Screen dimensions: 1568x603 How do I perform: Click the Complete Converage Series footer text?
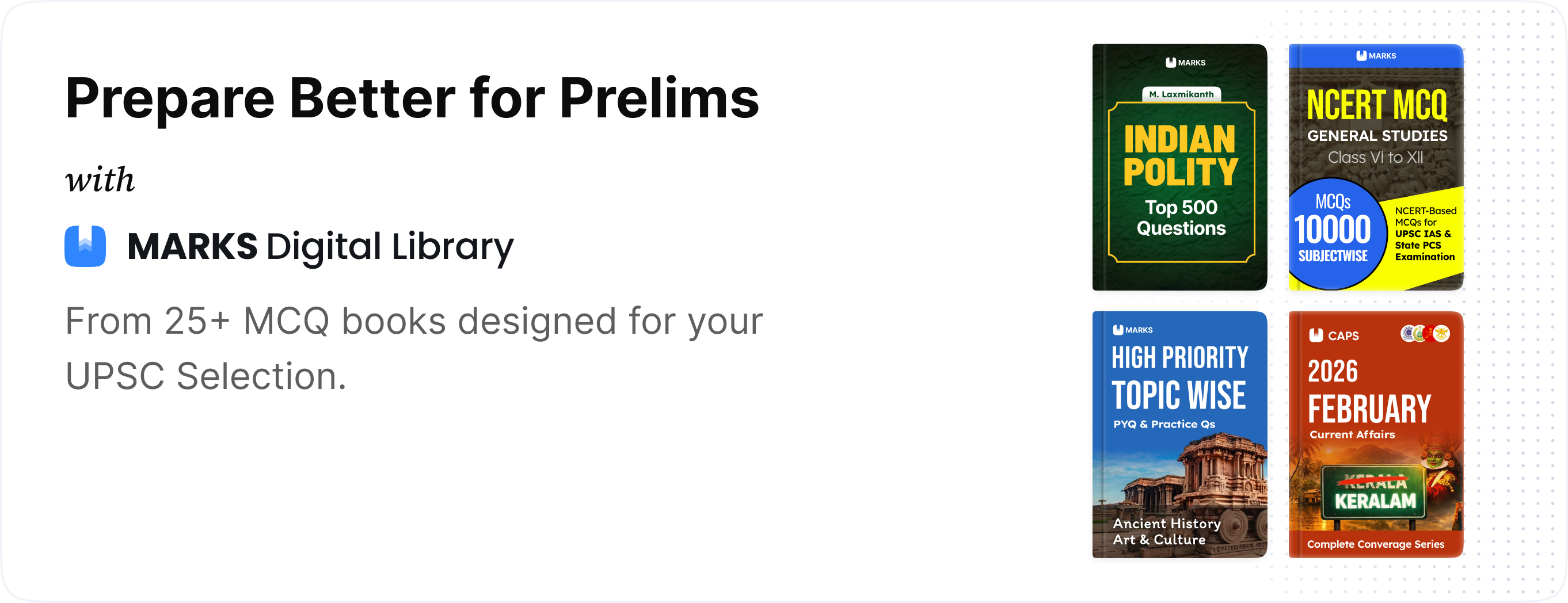[1375, 544]
